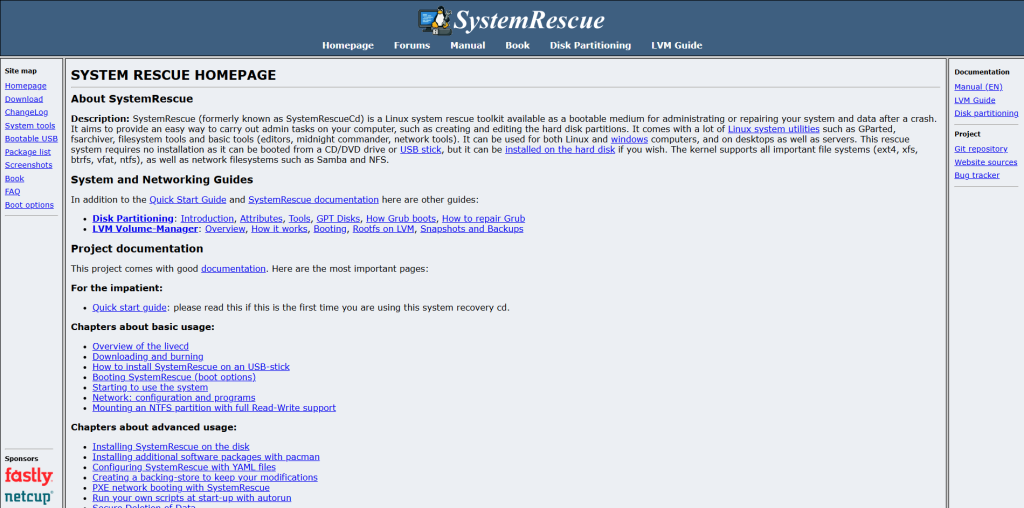Viewport: 1024px width, 508px height.
Task: Go to the Download page in site map
Action: pos(24,99)
